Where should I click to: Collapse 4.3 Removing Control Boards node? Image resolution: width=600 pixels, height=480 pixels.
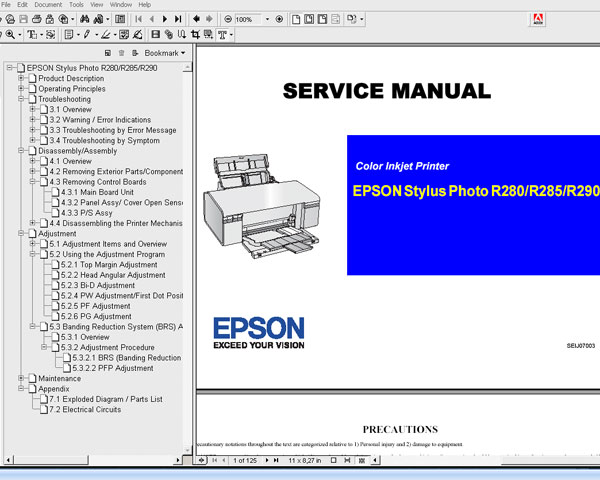pos(33,181)
